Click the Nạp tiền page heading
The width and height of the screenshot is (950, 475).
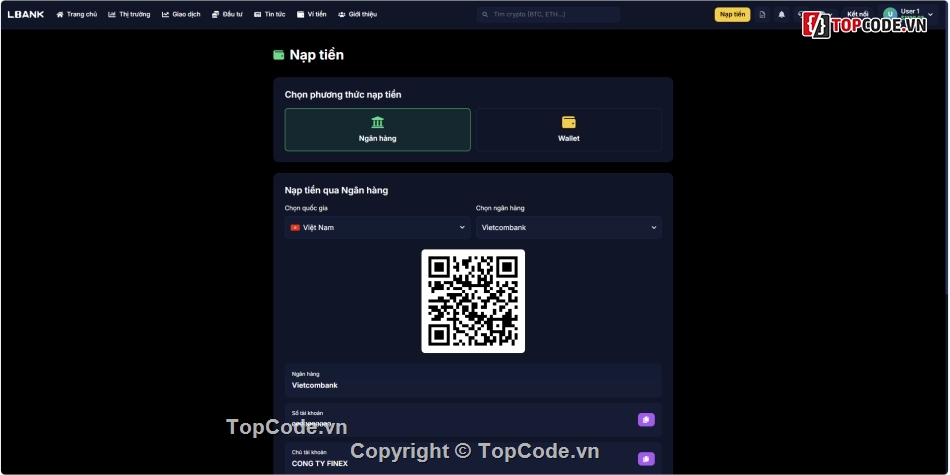[x=316, y=55]
